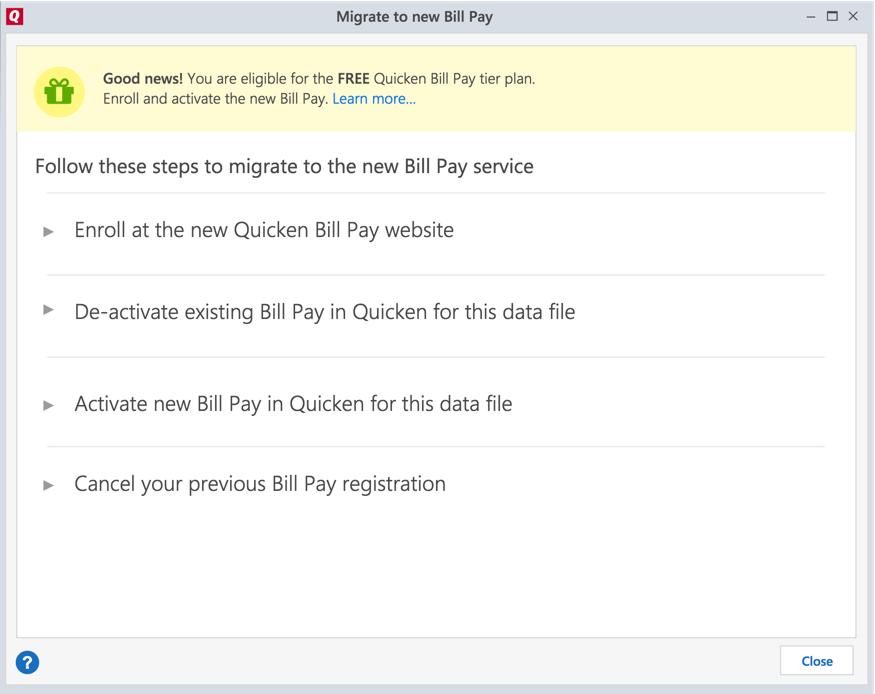Expand the Activate new Bill Pay step

(x=49, y=405)
